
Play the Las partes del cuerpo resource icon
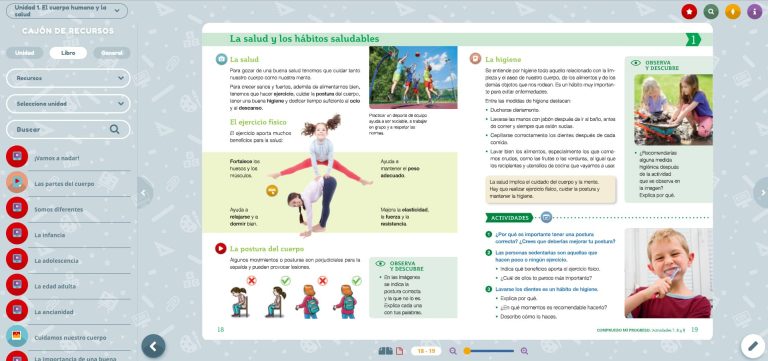click(x=17, y=182)
